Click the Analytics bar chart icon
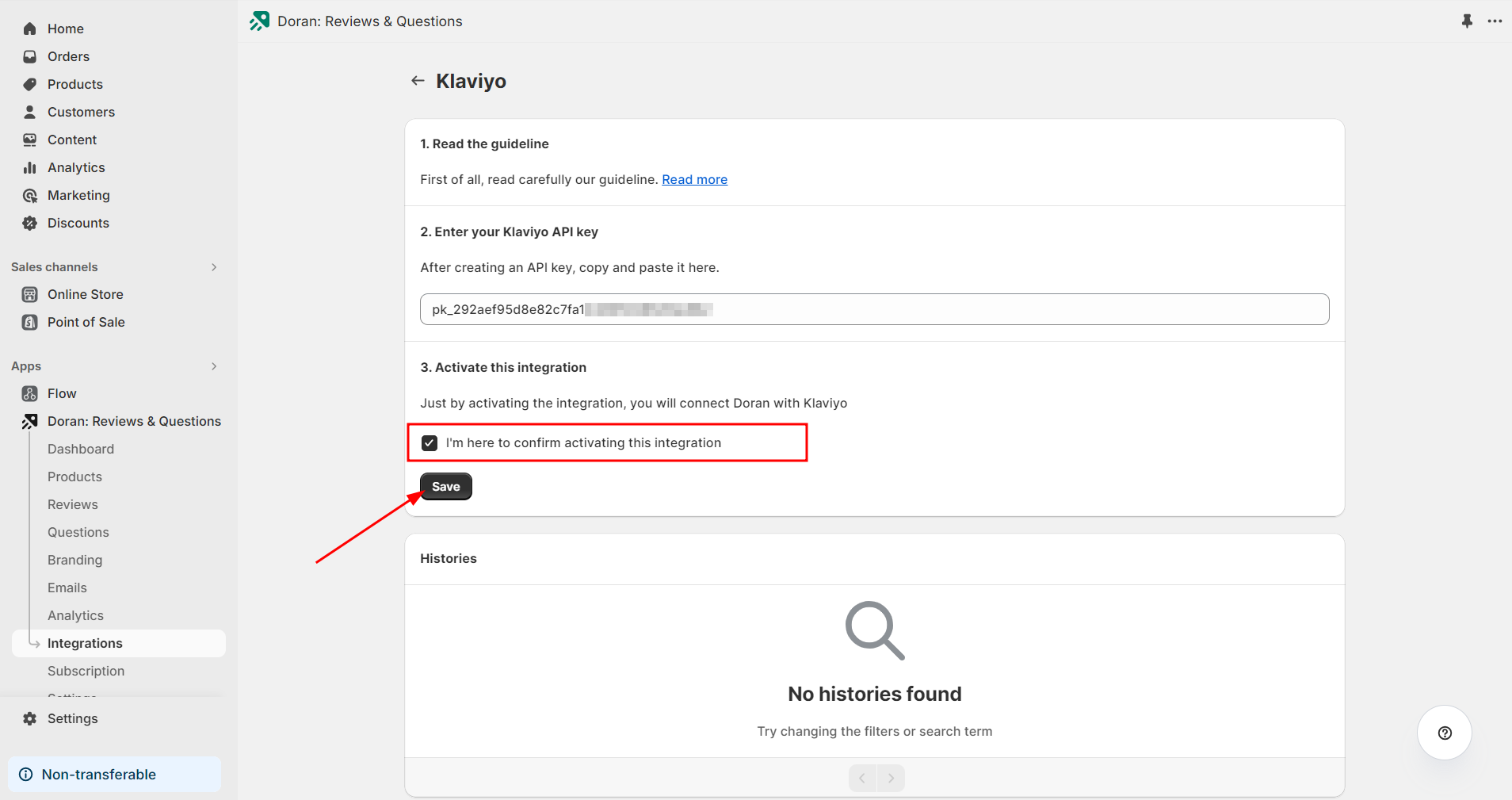The height and width of the screenshot is (800, 1512). tap(30, 167)
